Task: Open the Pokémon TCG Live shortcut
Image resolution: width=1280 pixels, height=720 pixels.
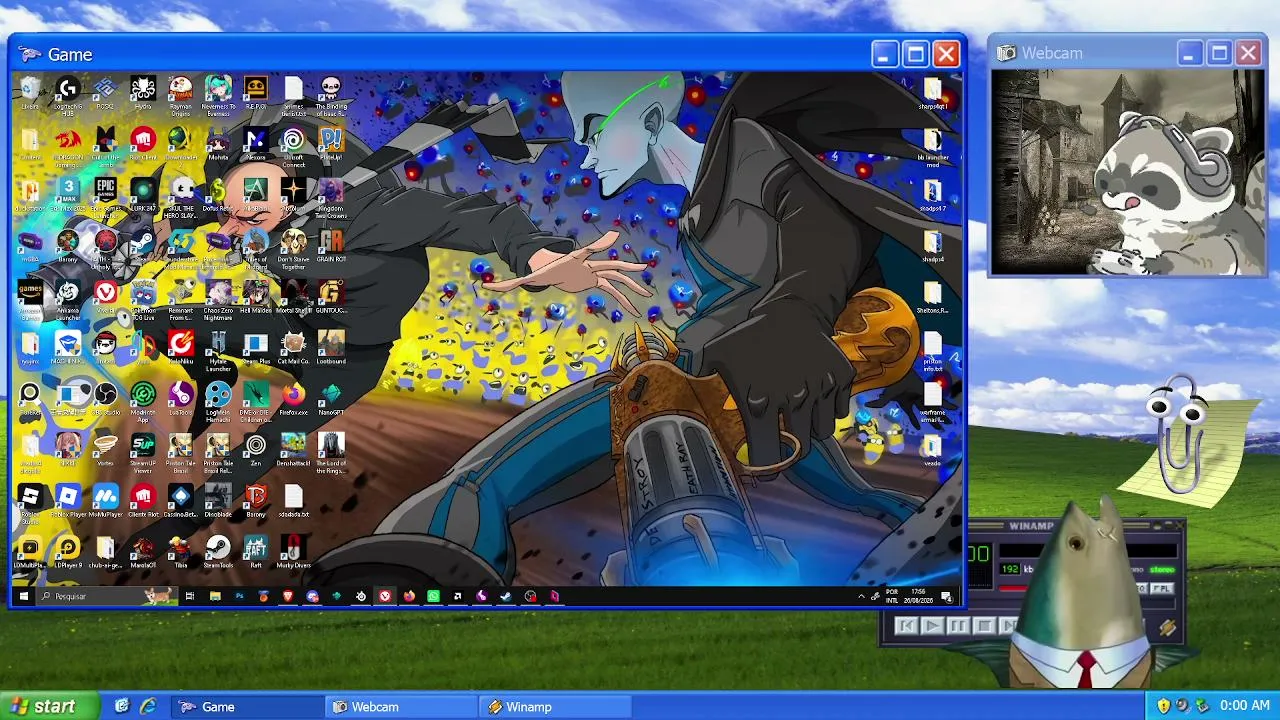Action: tap(143, 298)
